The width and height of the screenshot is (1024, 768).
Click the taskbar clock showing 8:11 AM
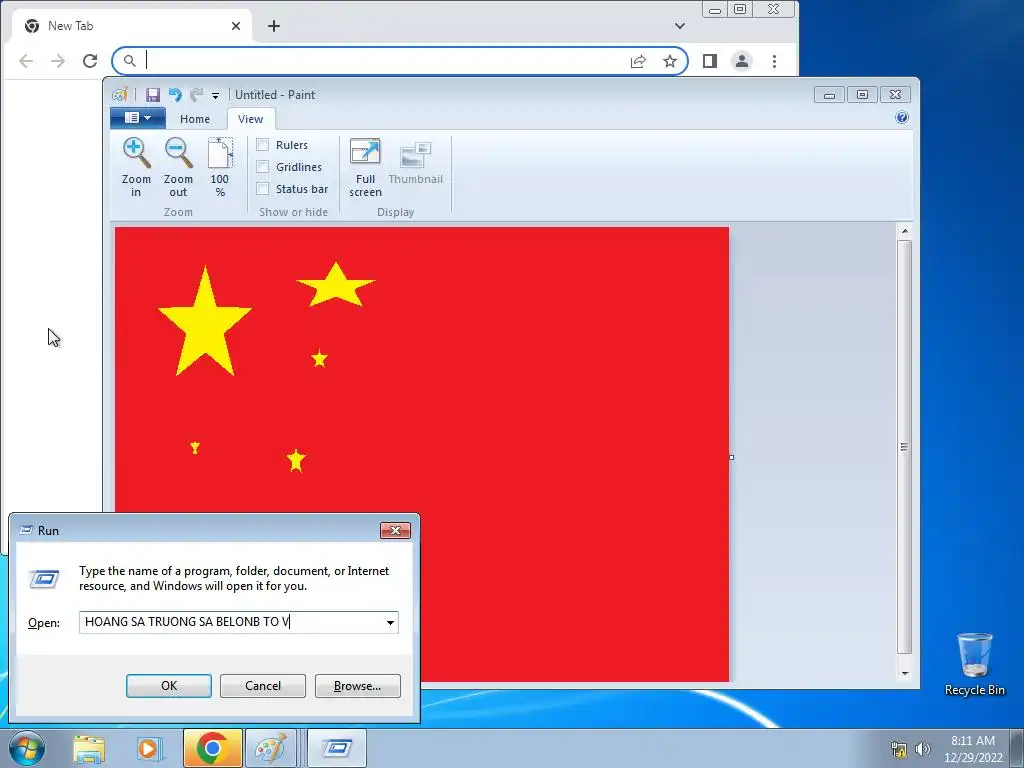972,748
